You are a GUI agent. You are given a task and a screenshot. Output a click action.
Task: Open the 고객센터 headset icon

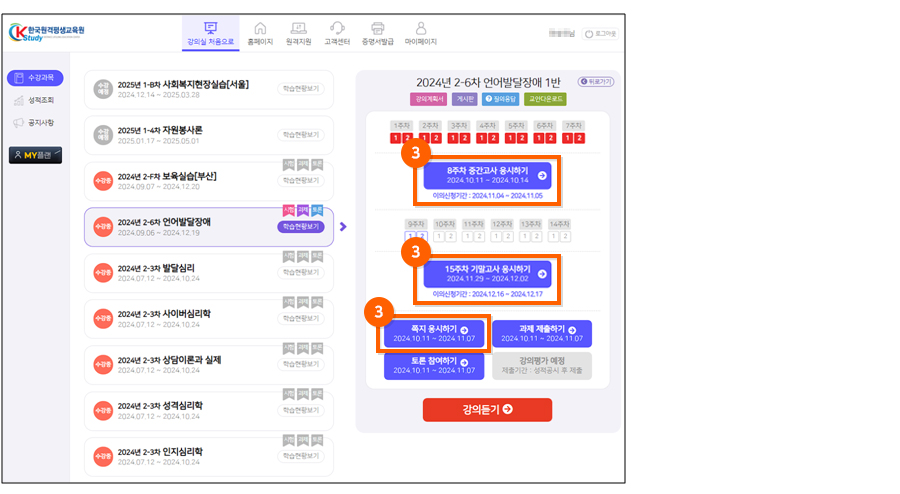(x=337, y=29)
